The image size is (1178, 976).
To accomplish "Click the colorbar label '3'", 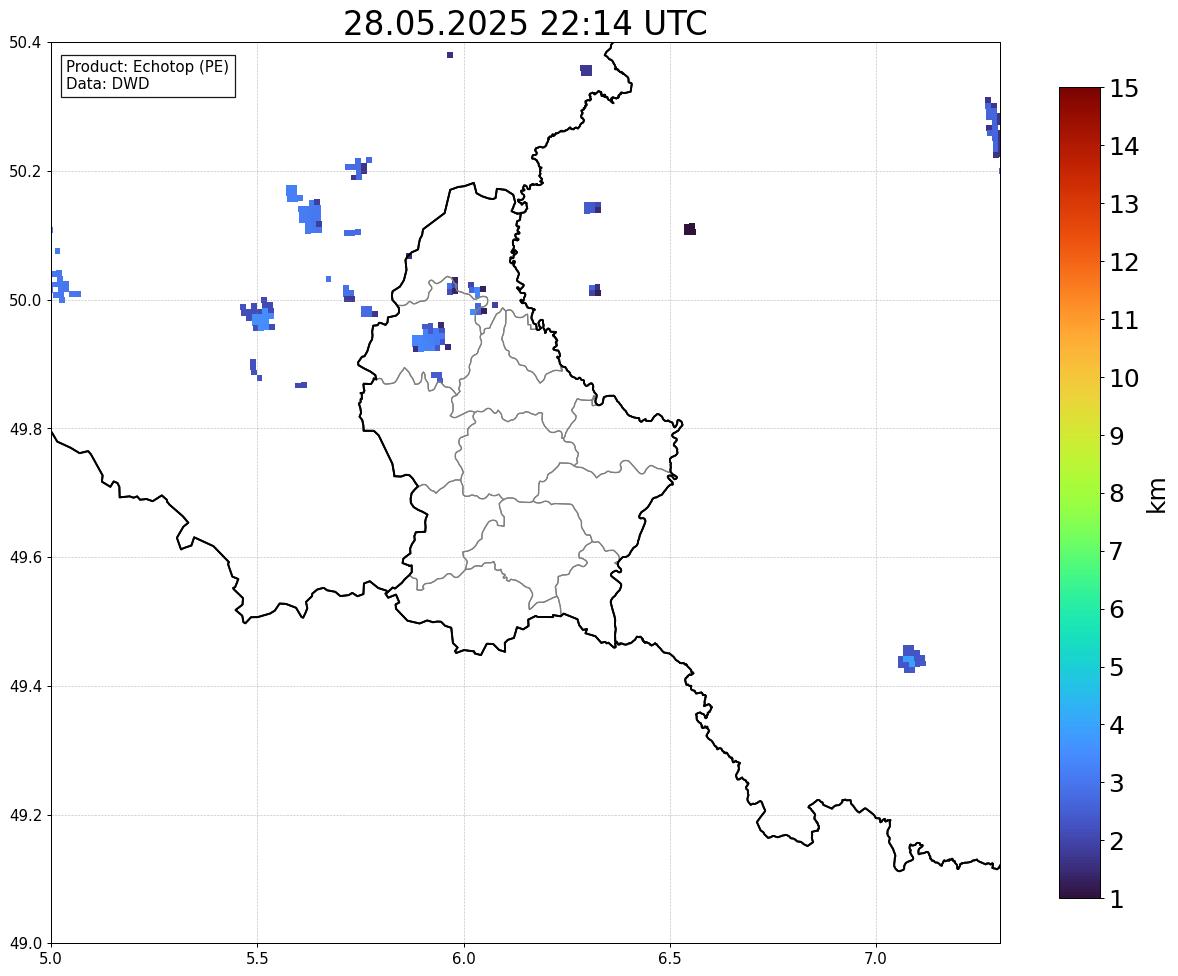I will click(x=1117, y=783).
